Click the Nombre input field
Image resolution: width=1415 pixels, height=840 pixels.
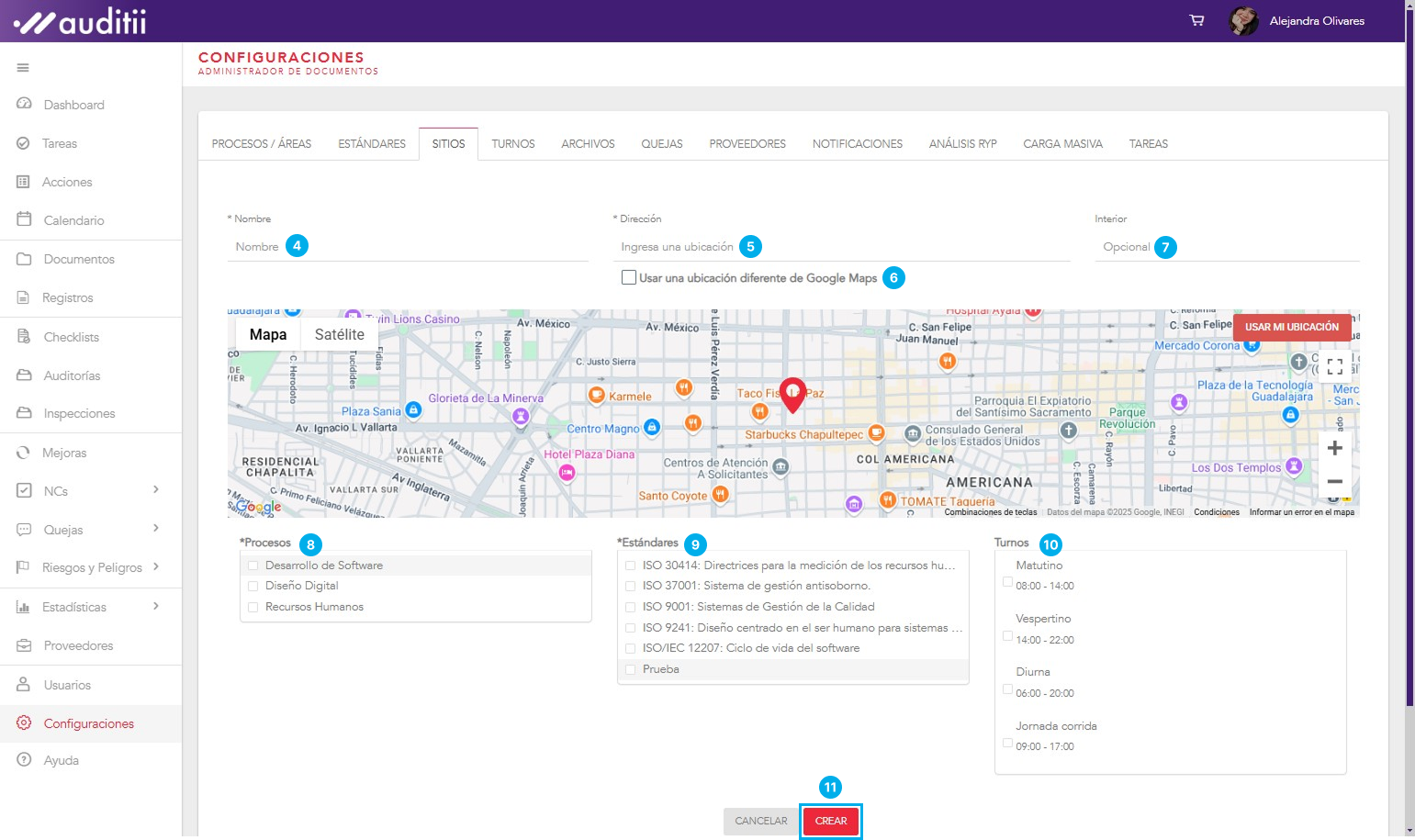408,247
